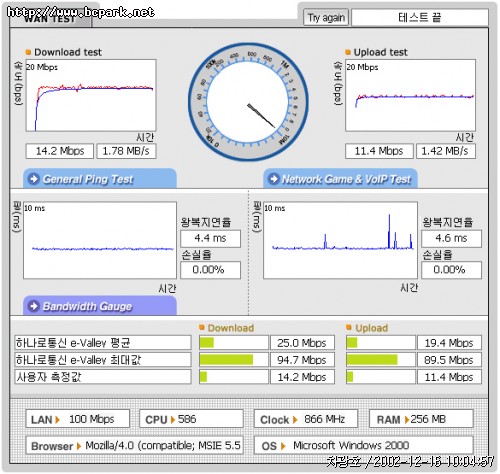Viewport: 500px width, 474px height.
Task: Click the e-Valley 평균 upload green bar
Action: click(352, 343)
